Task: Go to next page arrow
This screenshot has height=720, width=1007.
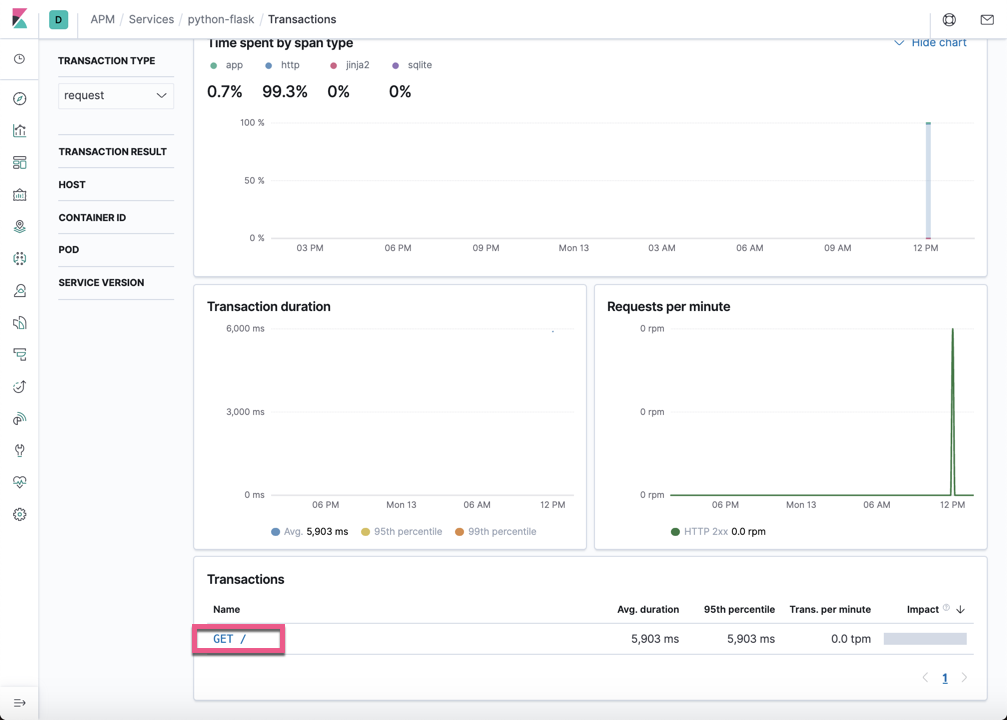Action: [964, 678]
